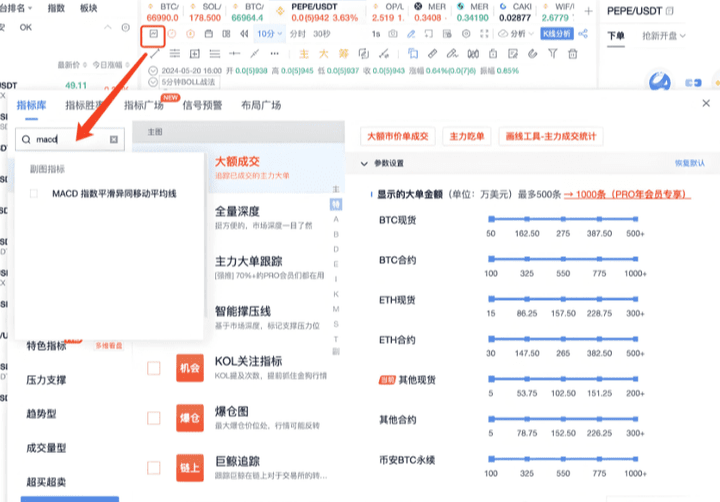Image resolution: width=720 pixels, height=502 pixels.
Task: Click the diagonal line drawing tool
Action: coord(254,54)
